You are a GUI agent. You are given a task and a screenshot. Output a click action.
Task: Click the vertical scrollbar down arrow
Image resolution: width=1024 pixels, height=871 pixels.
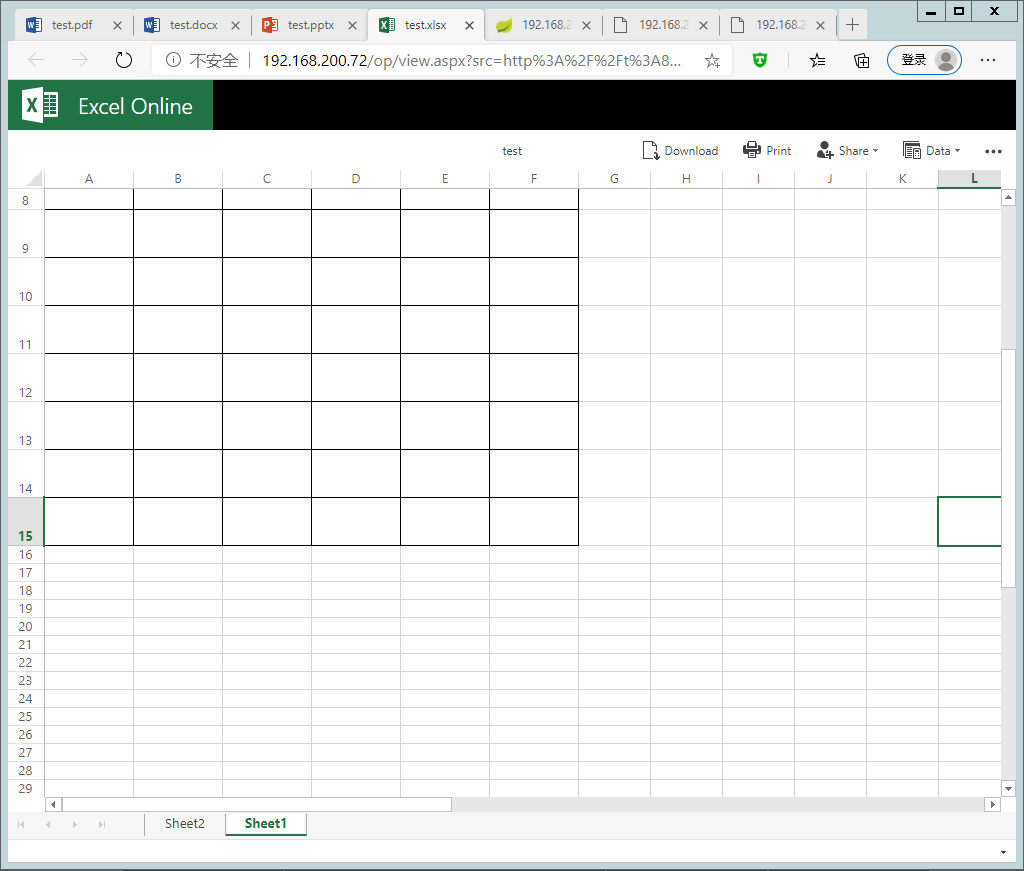click(x=1008, y=788)
